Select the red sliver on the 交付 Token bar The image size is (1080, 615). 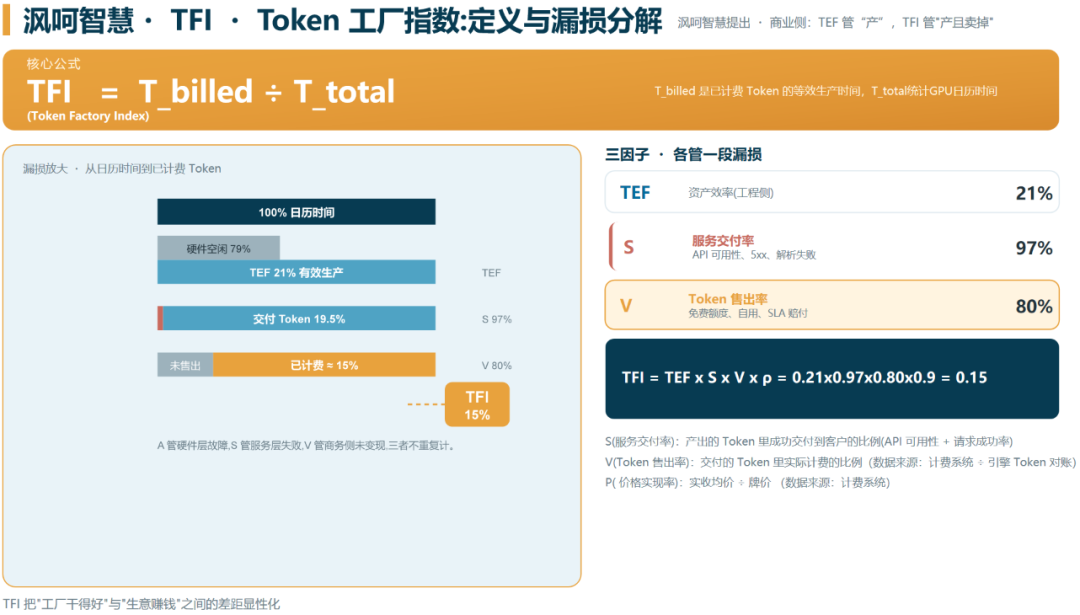point(160,318)
